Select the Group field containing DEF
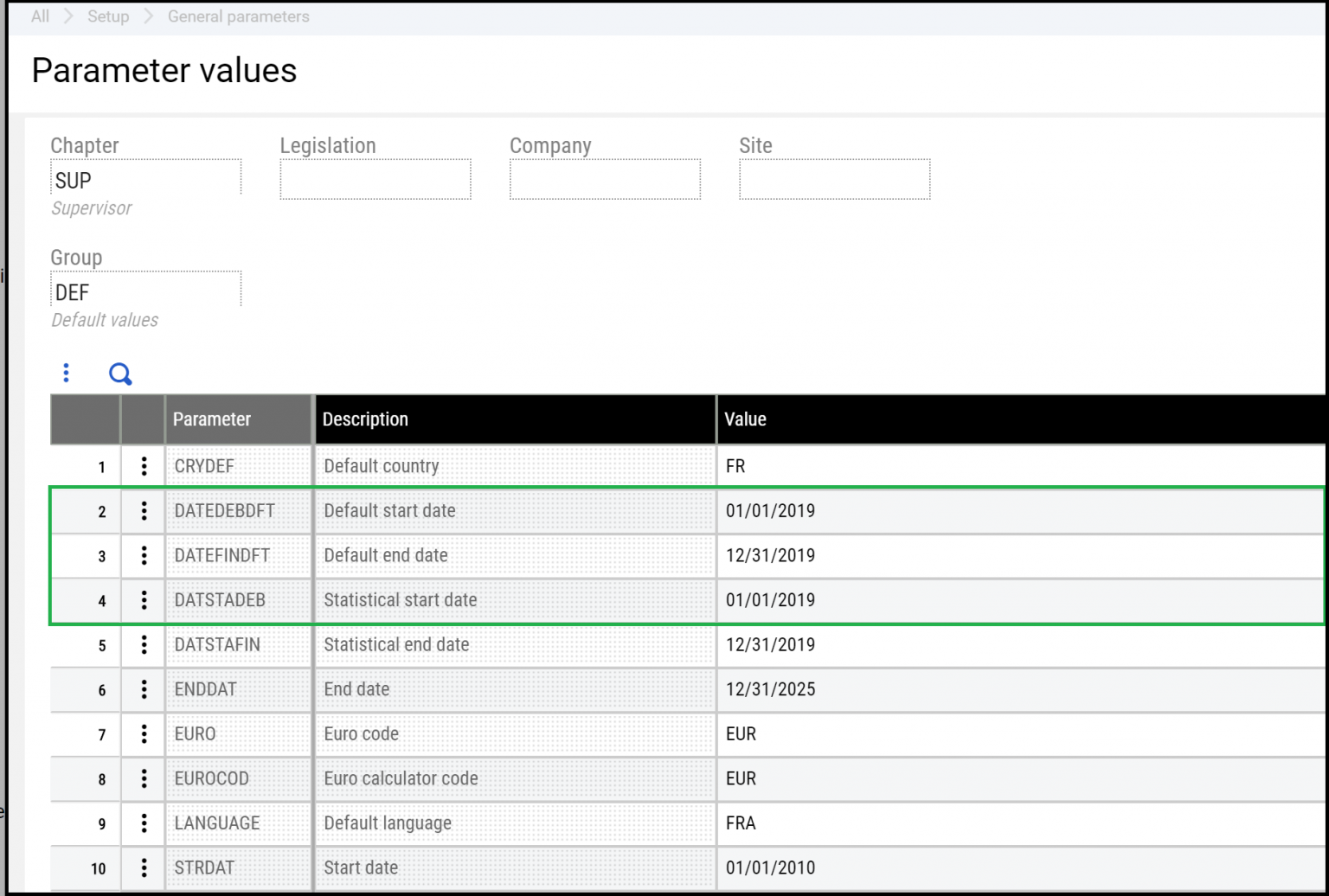 [x=145, y=291]
